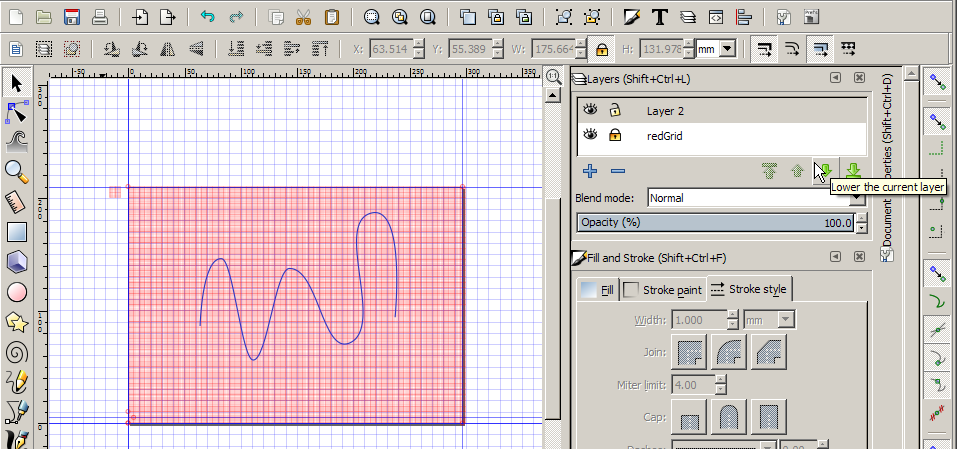Open the Text and Font dialog icon
The width and height of the screenshot is (957, 449).
(x=659, y=16)
